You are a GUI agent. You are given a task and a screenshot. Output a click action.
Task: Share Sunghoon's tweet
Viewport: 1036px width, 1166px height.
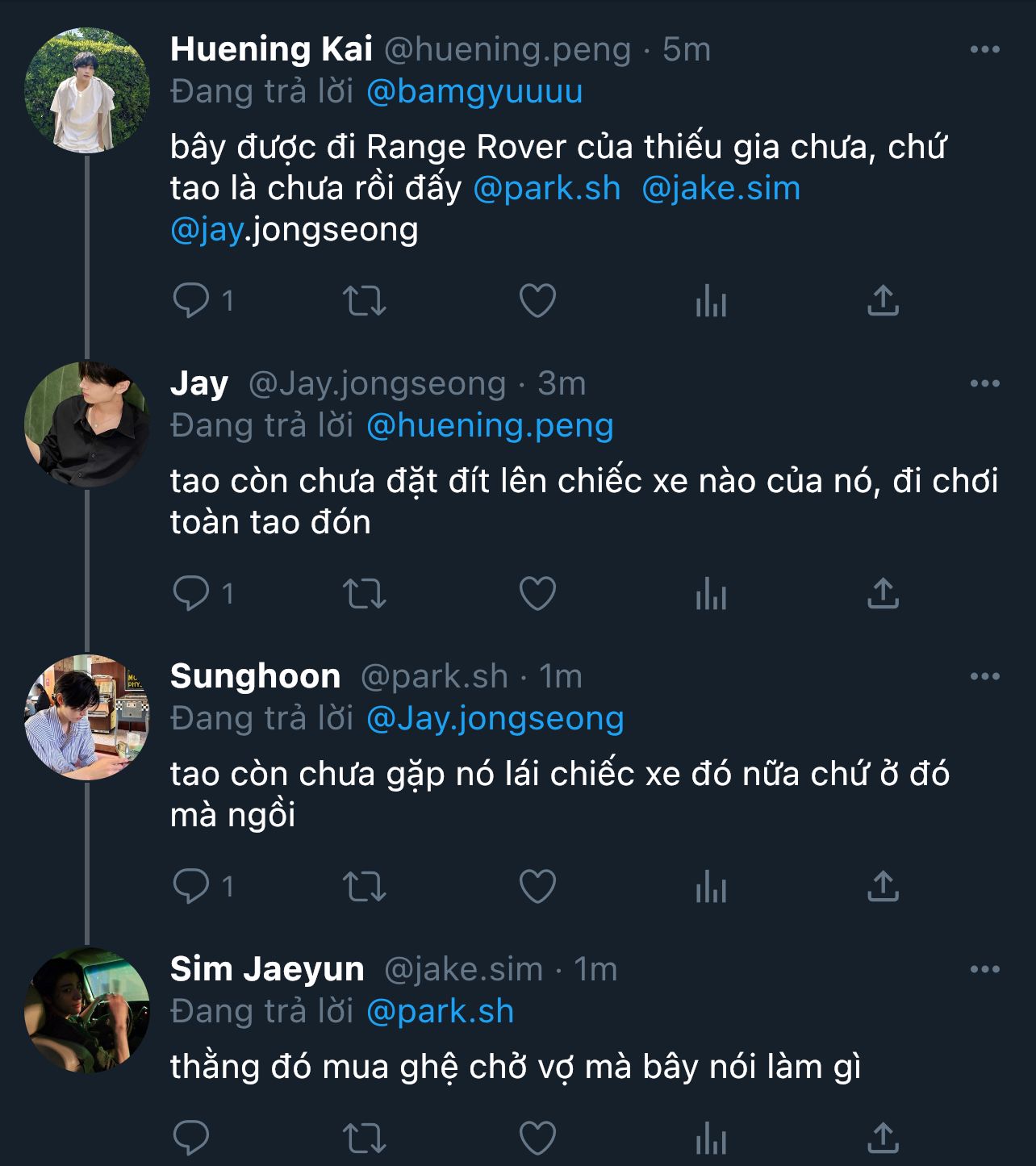(x=883, y=887)
